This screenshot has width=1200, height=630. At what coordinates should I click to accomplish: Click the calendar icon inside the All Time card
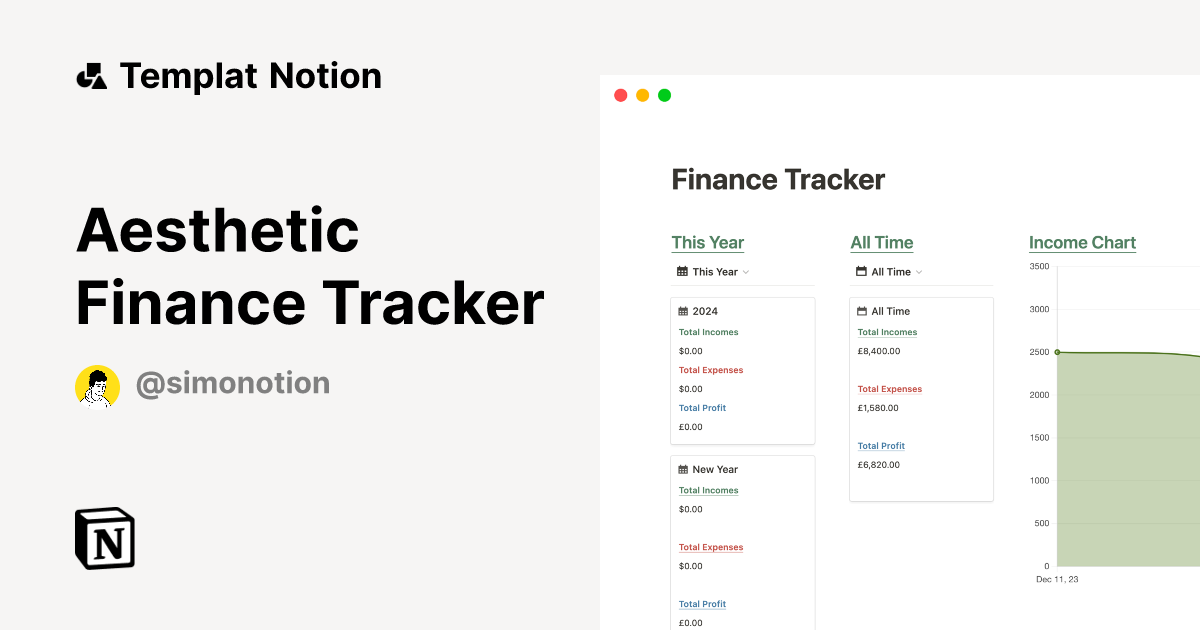point(864,311)
